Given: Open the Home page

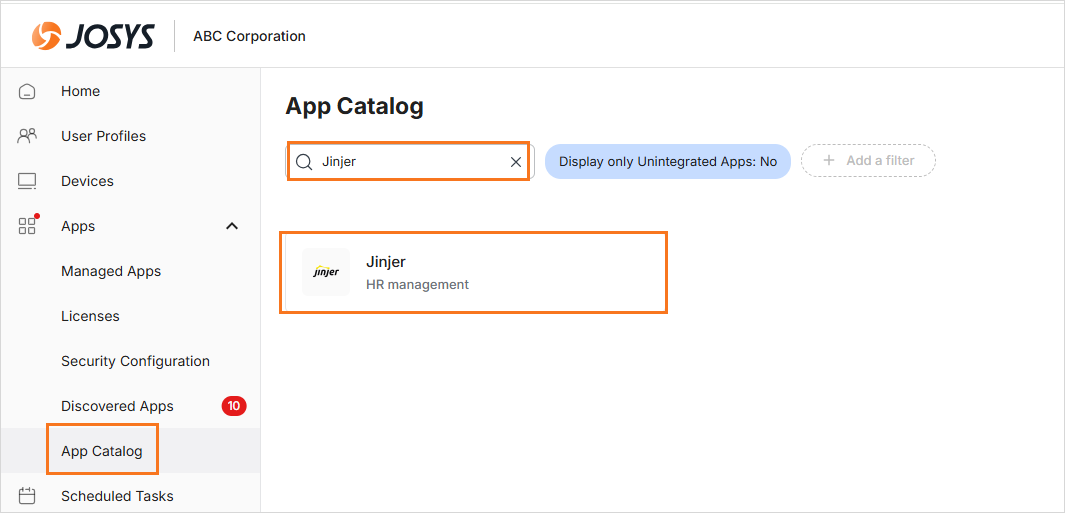Looking at the screenshot, I should coord(80,91).
